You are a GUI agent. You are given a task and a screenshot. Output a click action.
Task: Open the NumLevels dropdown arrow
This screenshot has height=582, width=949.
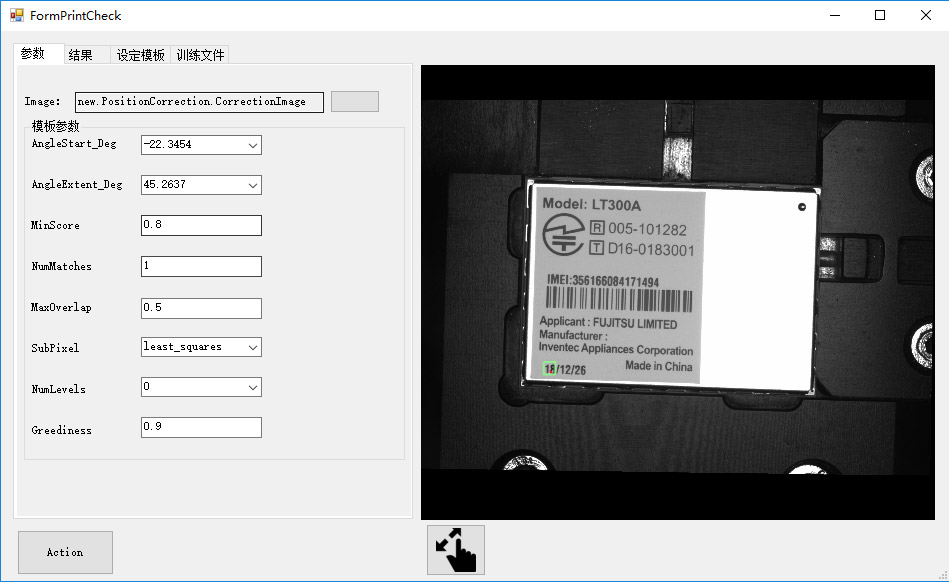253,387
